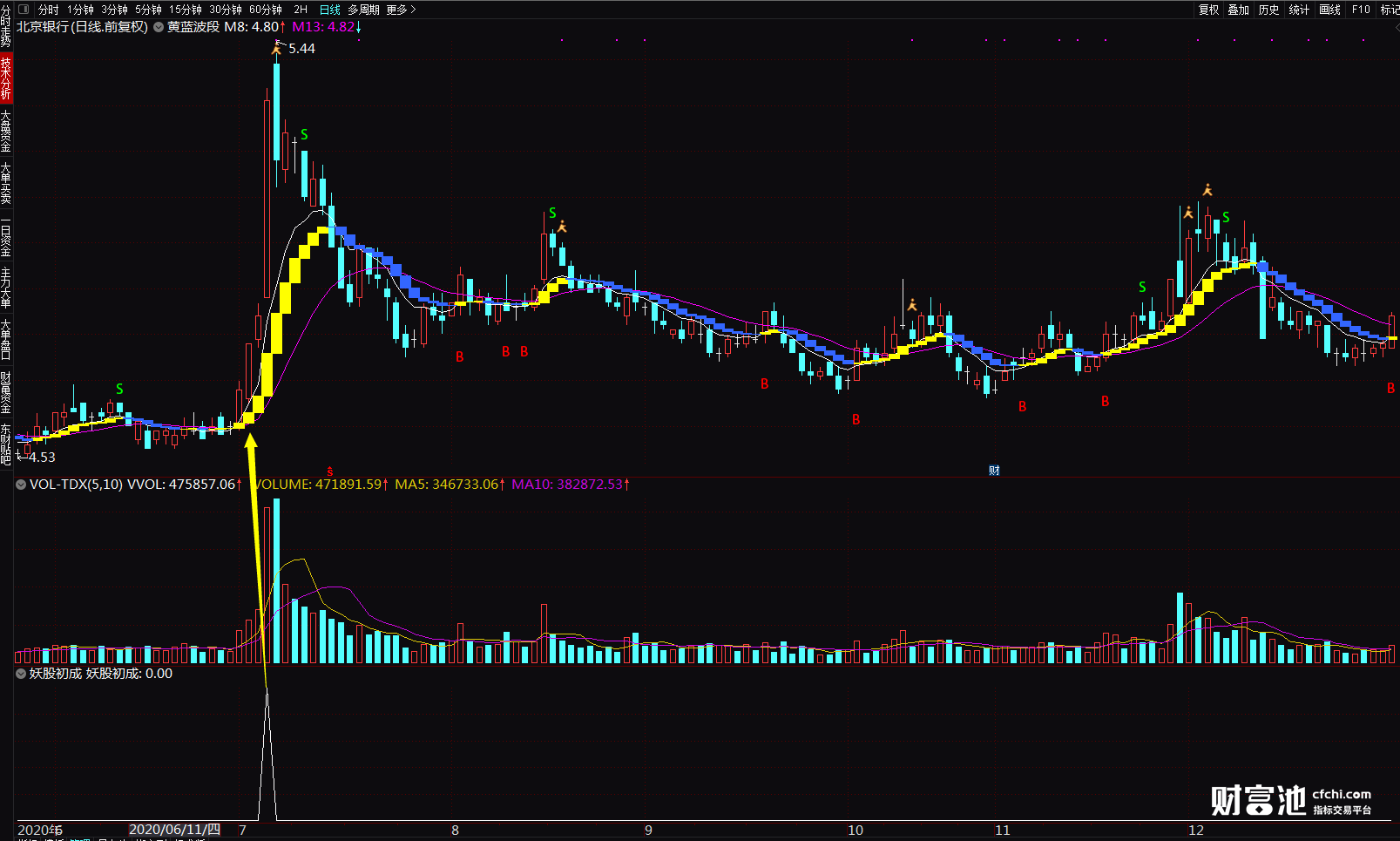Click the 叠加 overlay button

(1239, 10)
